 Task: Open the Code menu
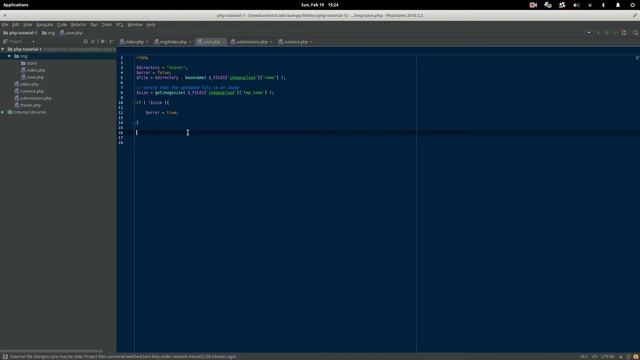[62, 25]
